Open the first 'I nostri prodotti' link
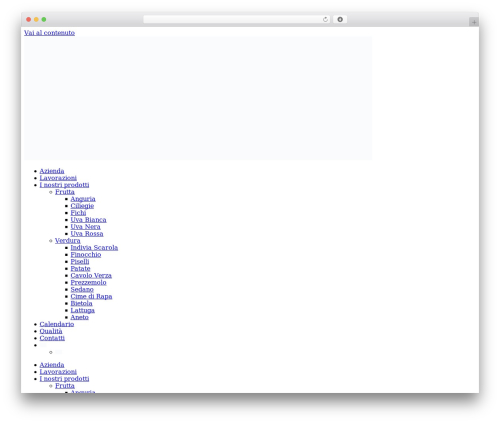The width and height of the screenshot is (500, 423). point(64,185)
